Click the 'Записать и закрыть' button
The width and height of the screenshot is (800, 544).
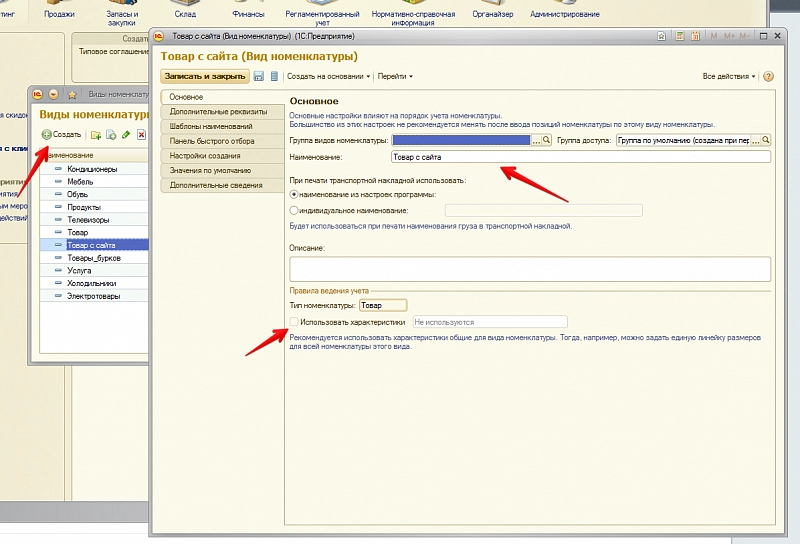(205, 76)
